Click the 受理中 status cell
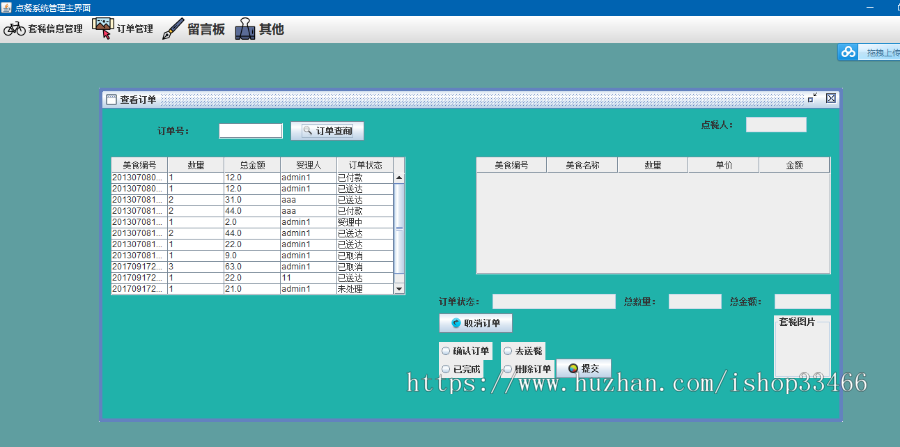 coord(364,223)
